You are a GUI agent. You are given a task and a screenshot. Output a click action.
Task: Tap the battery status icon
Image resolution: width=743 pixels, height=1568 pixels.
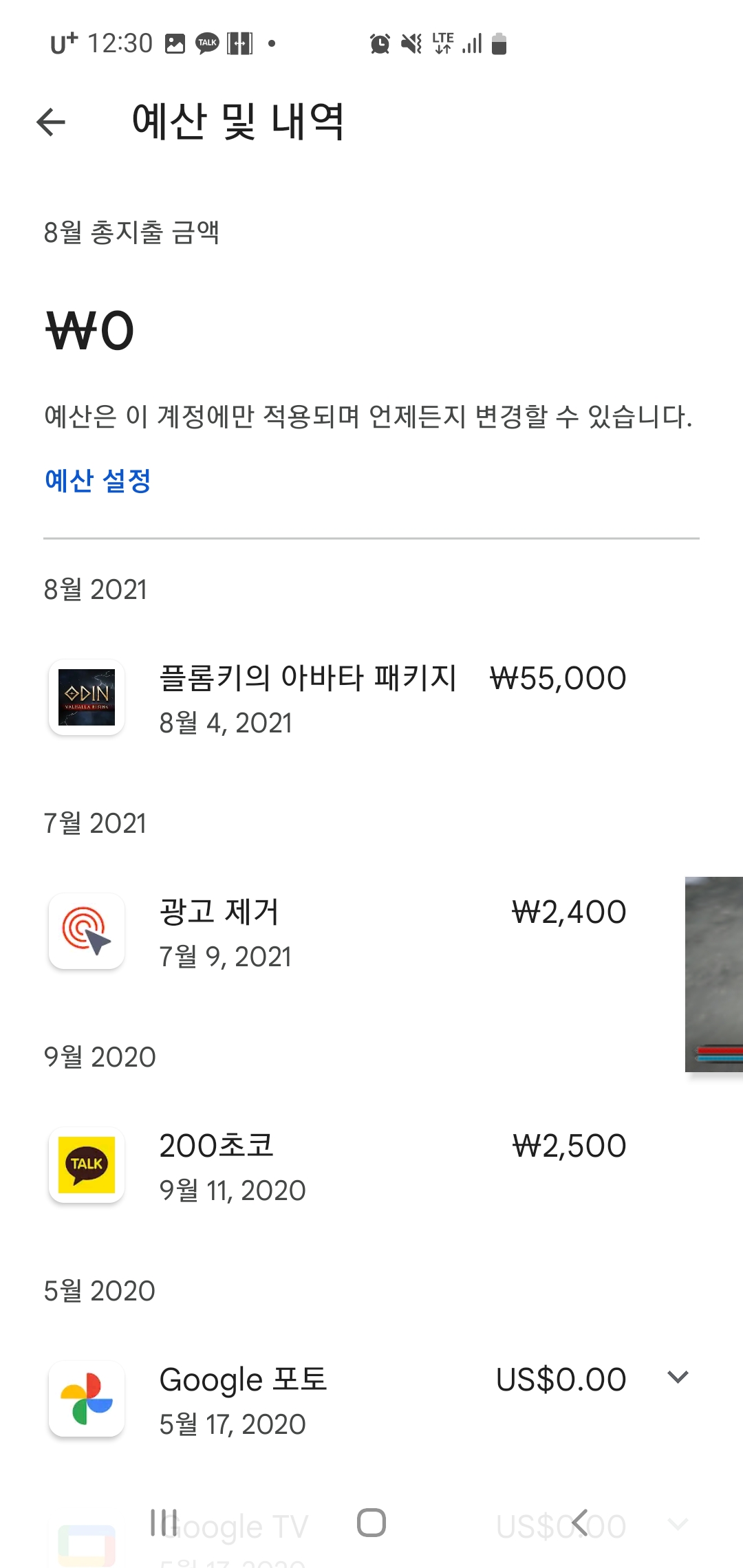tap(499, 44)
